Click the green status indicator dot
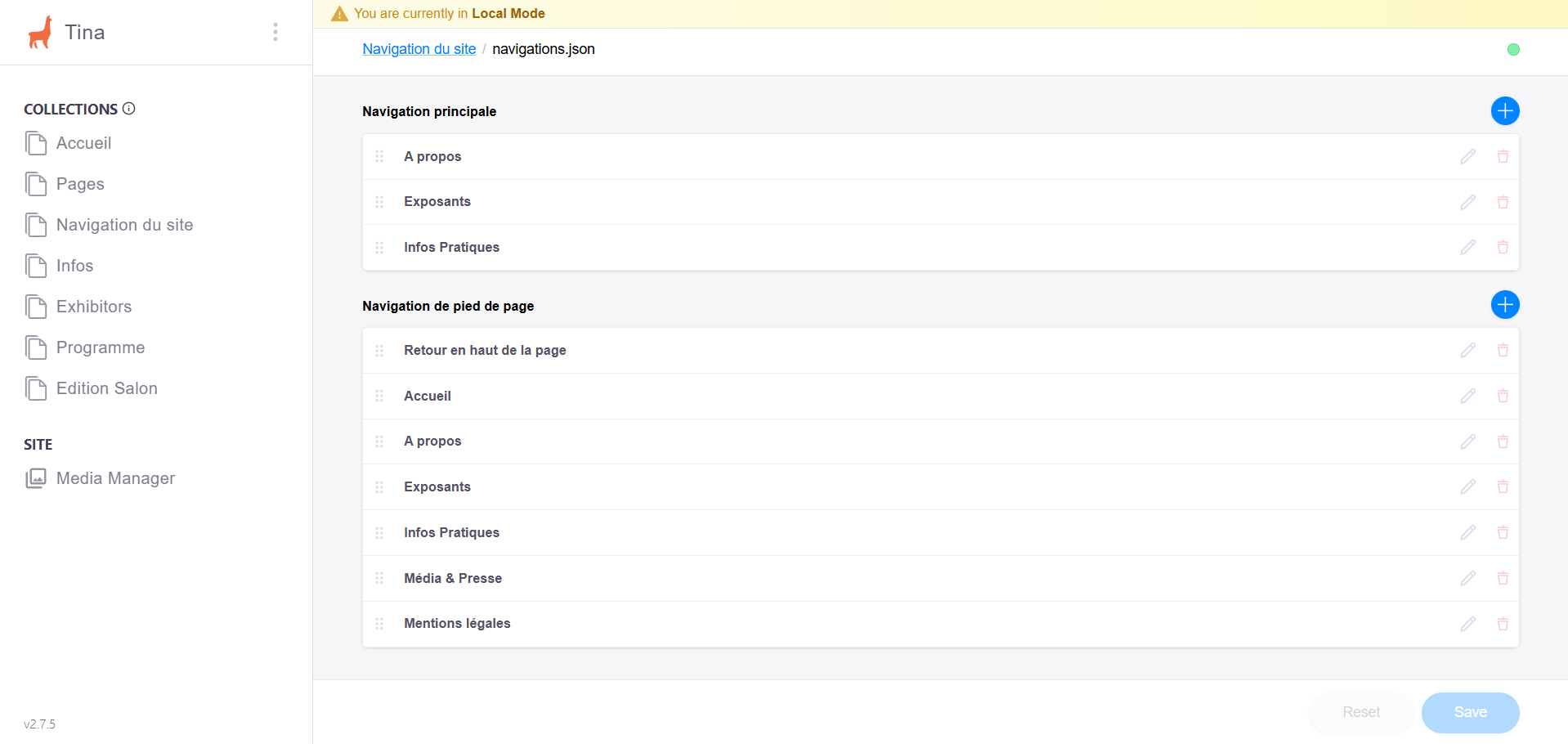1568x744 pixels. click(x=1513, y=50)
